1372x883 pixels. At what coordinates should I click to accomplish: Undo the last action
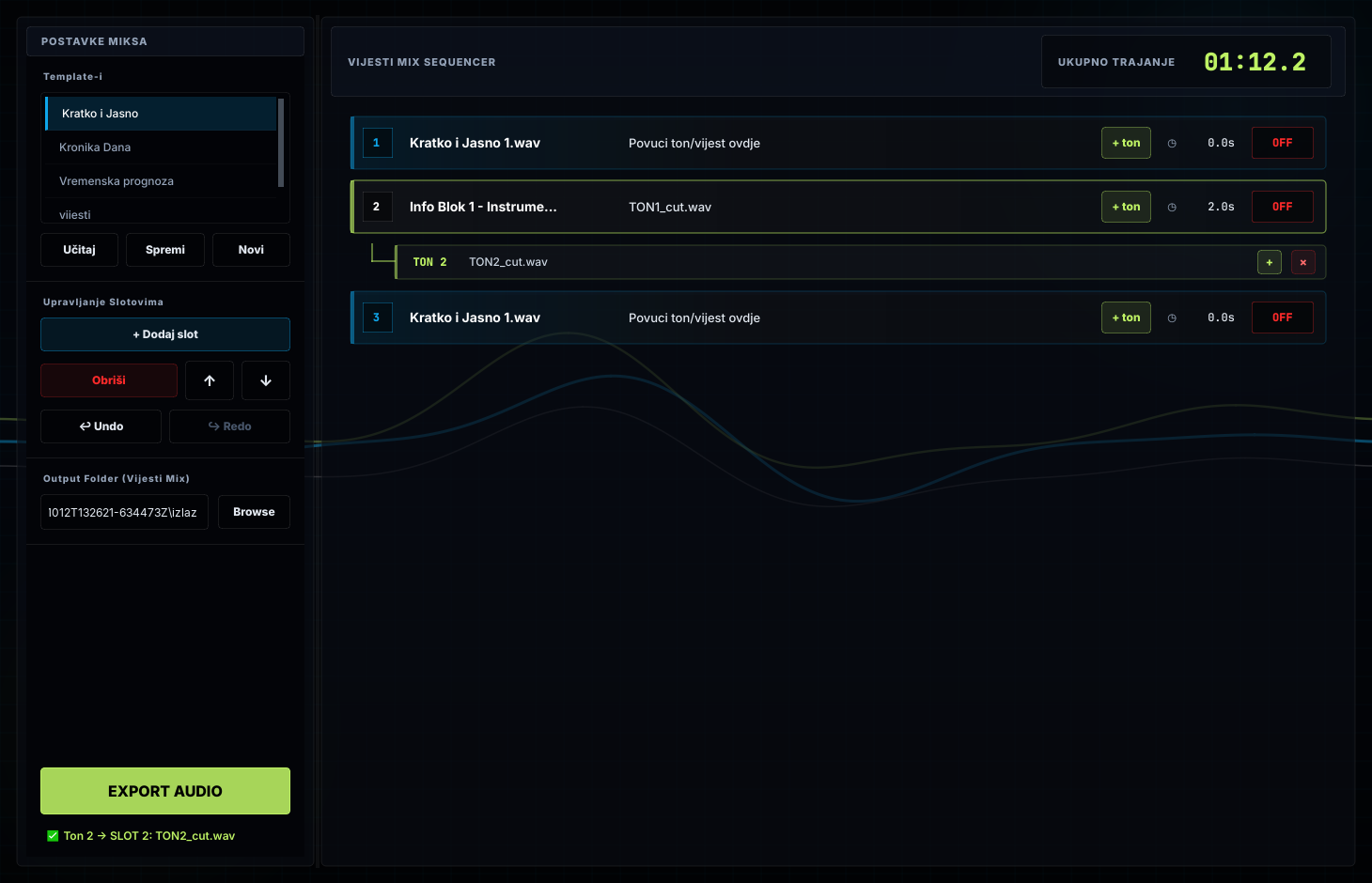[x=101, y=426]
